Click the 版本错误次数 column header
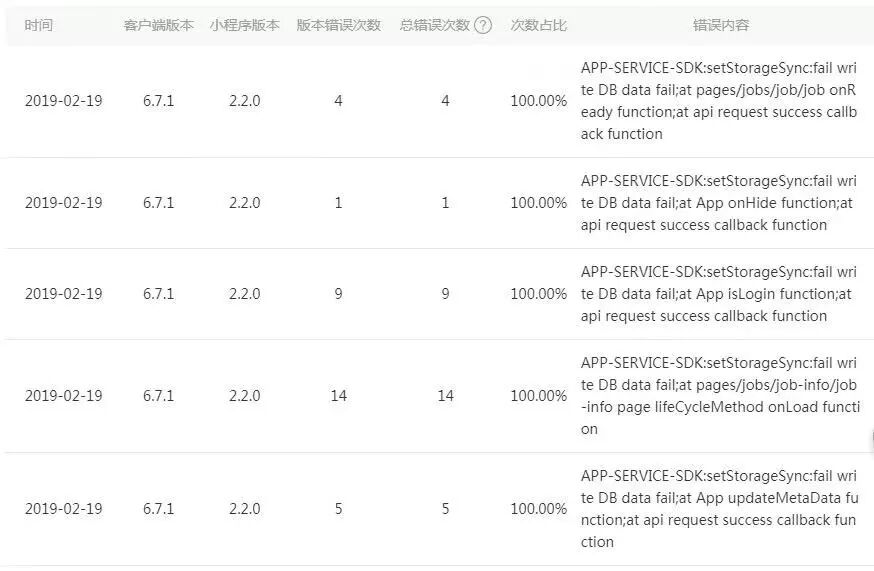The image size is (874, 571). click(x=338, y=25)
